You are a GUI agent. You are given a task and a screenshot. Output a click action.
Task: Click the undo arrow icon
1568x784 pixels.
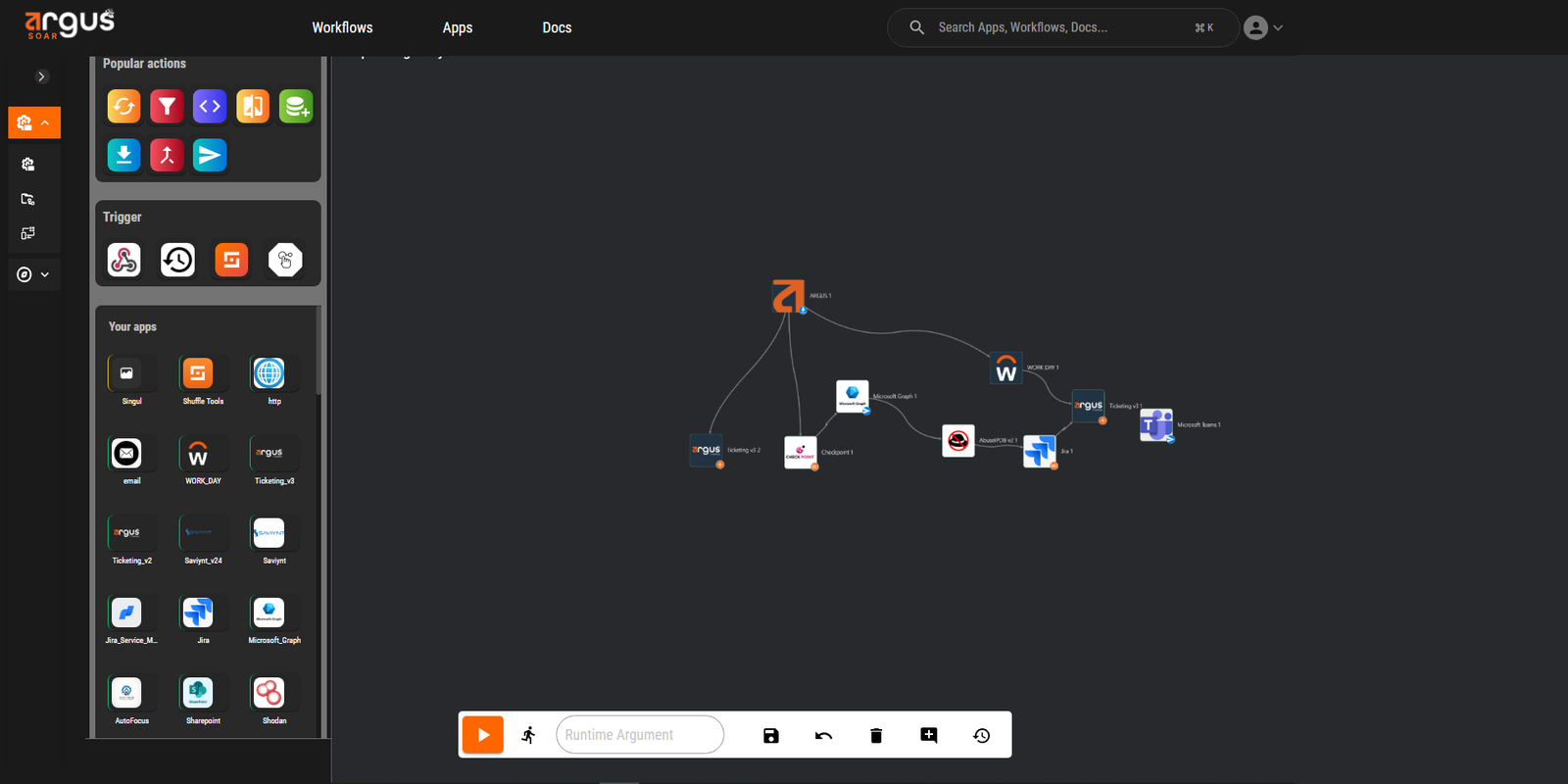[823, 735]
